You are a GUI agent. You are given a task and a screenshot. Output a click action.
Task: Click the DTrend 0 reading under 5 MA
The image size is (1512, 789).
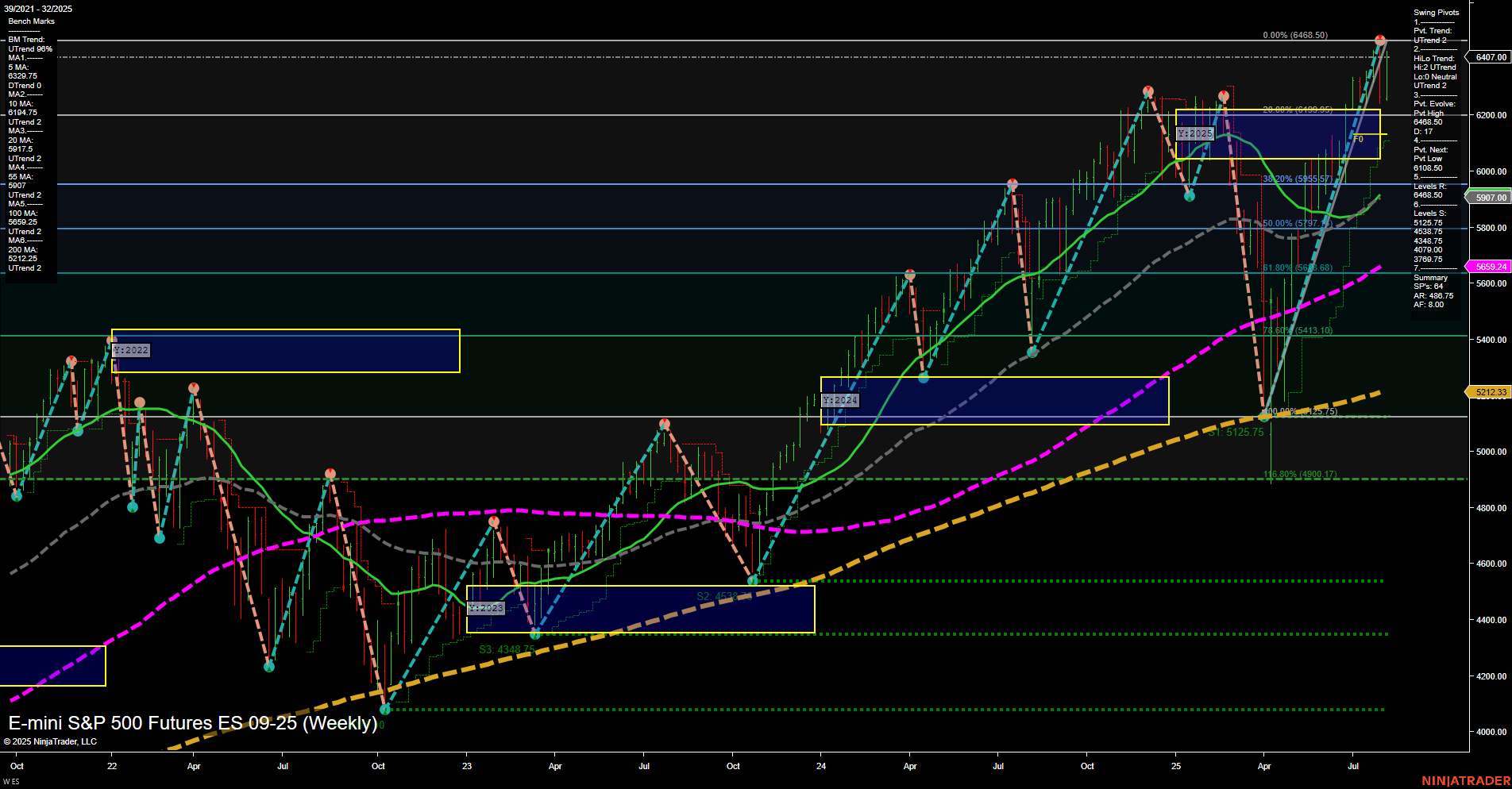(x=25, y=86)
